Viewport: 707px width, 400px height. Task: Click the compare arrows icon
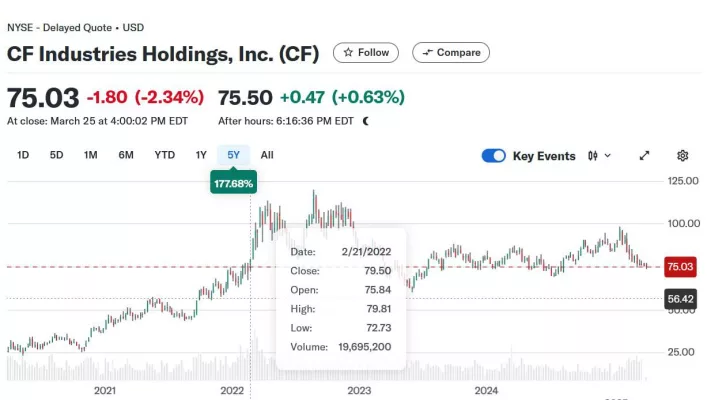coord(427,52)
